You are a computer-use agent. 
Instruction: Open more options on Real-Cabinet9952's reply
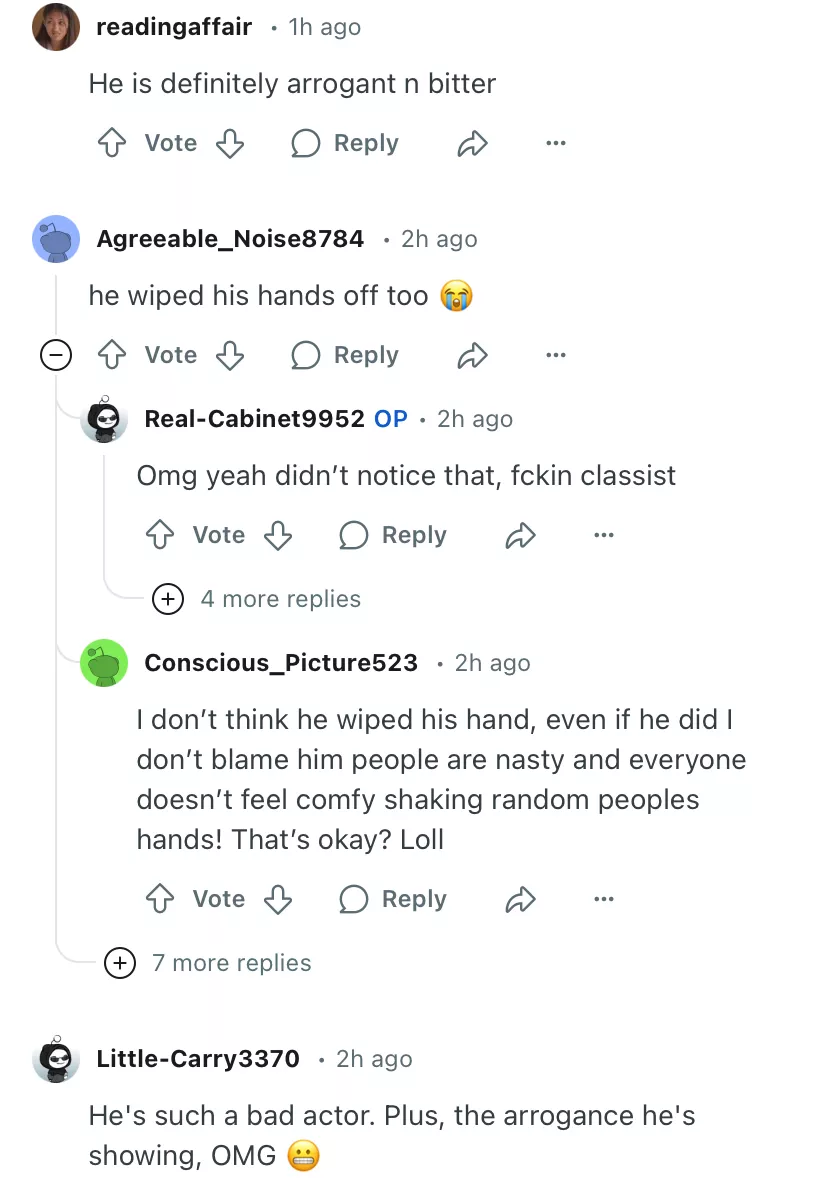tap(603, 535)
